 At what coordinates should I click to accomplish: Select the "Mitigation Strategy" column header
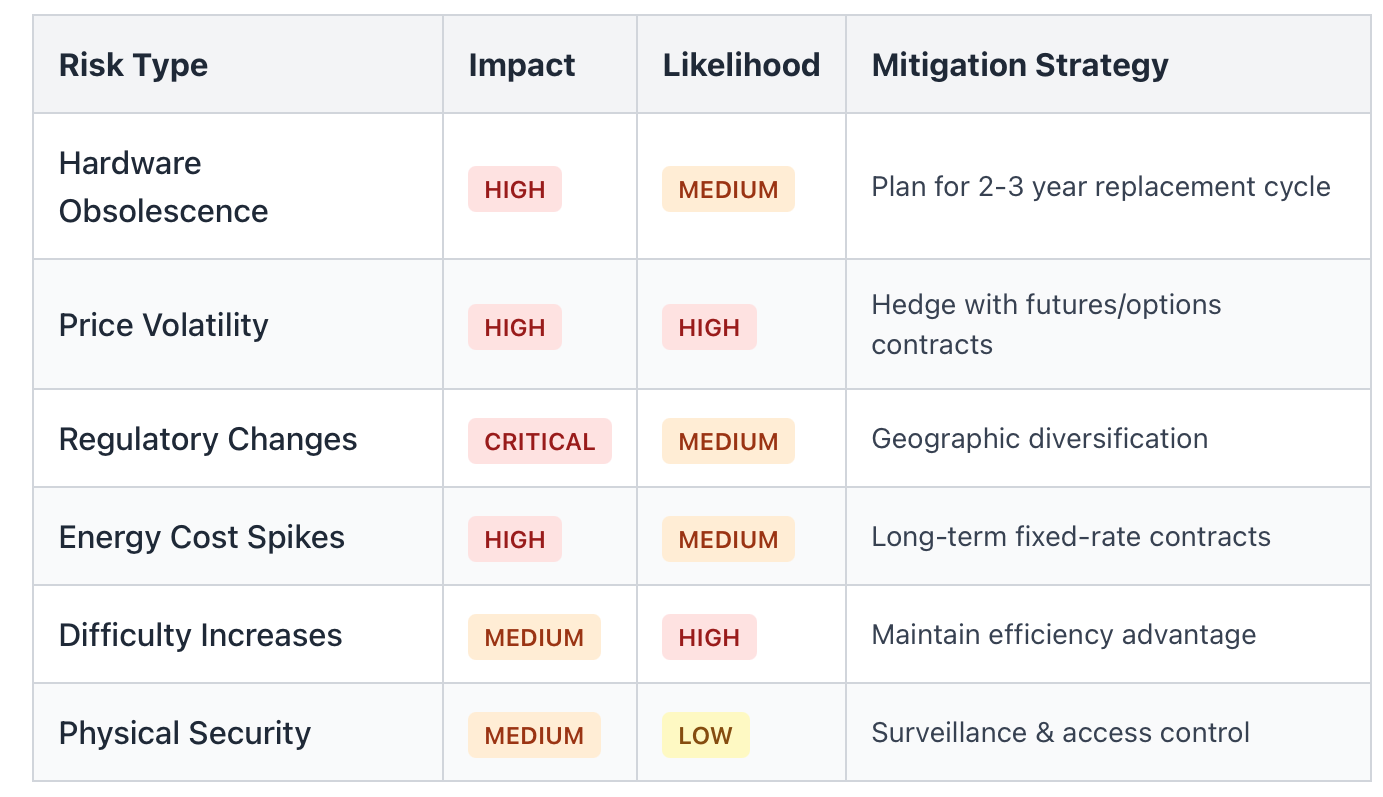coord(1019,66)
